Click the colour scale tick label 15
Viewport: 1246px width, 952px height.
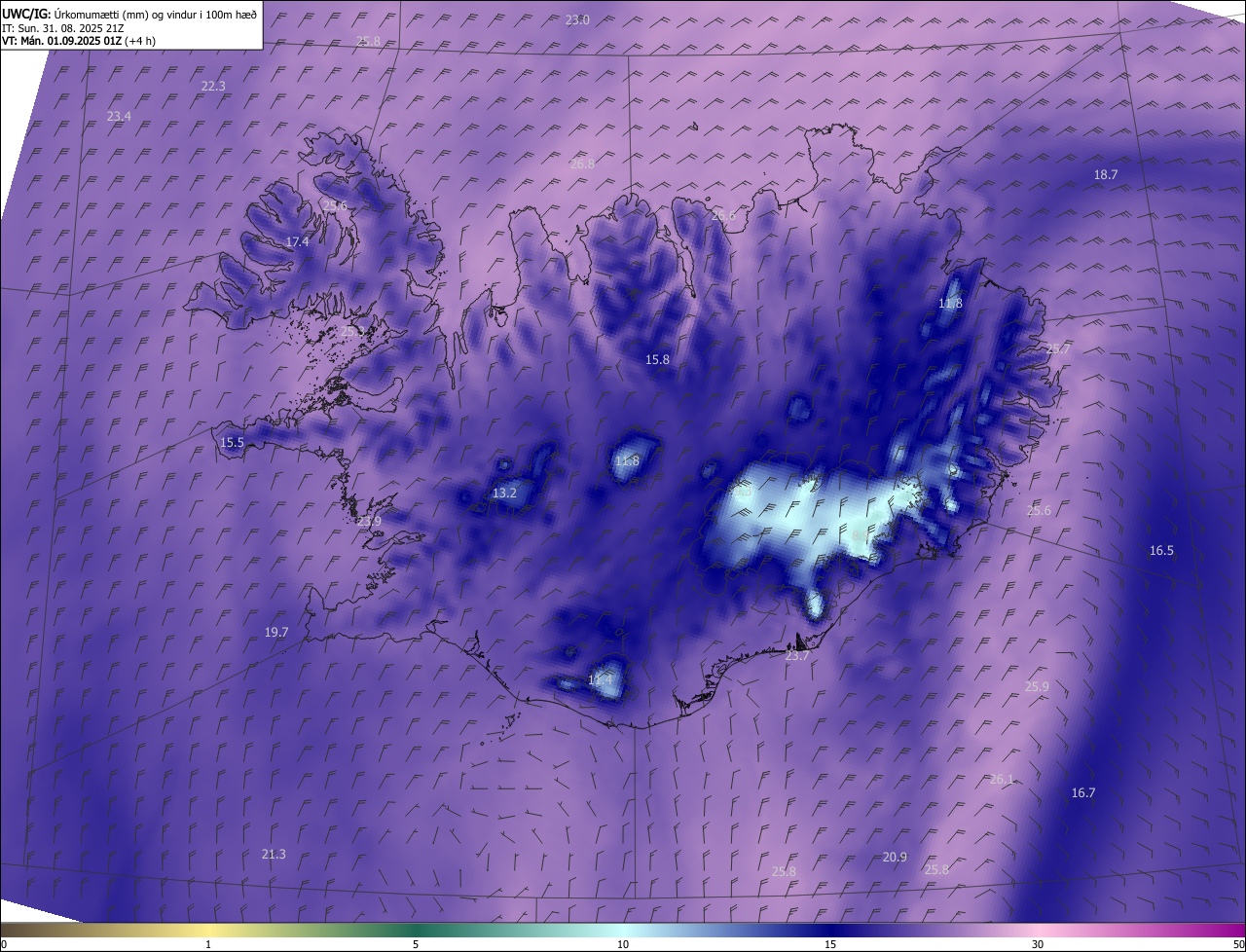point(830,944)
